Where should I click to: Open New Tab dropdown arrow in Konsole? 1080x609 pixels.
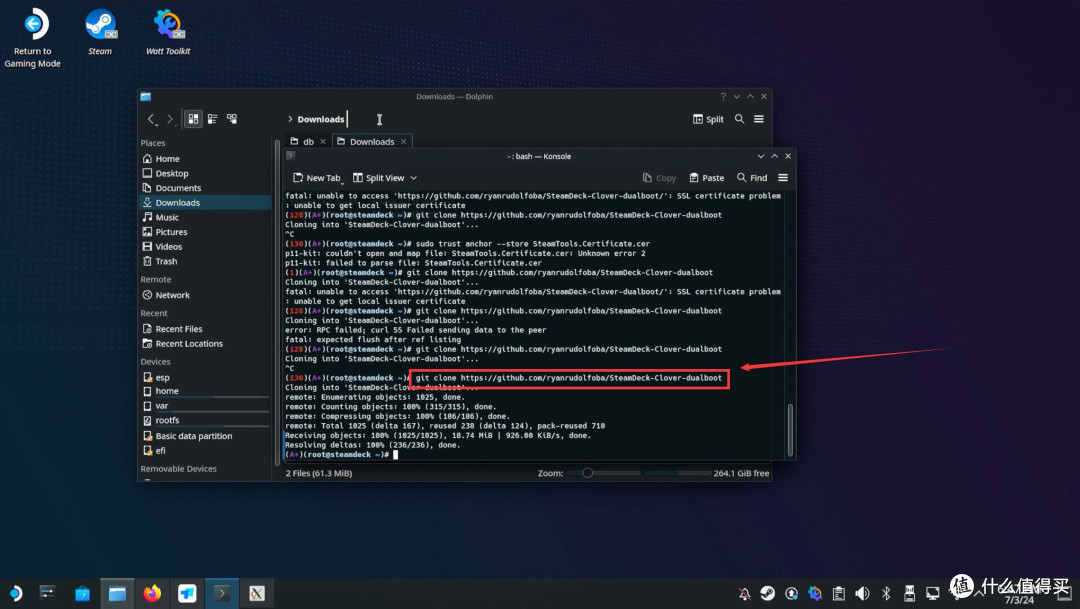tap(342, 183)
